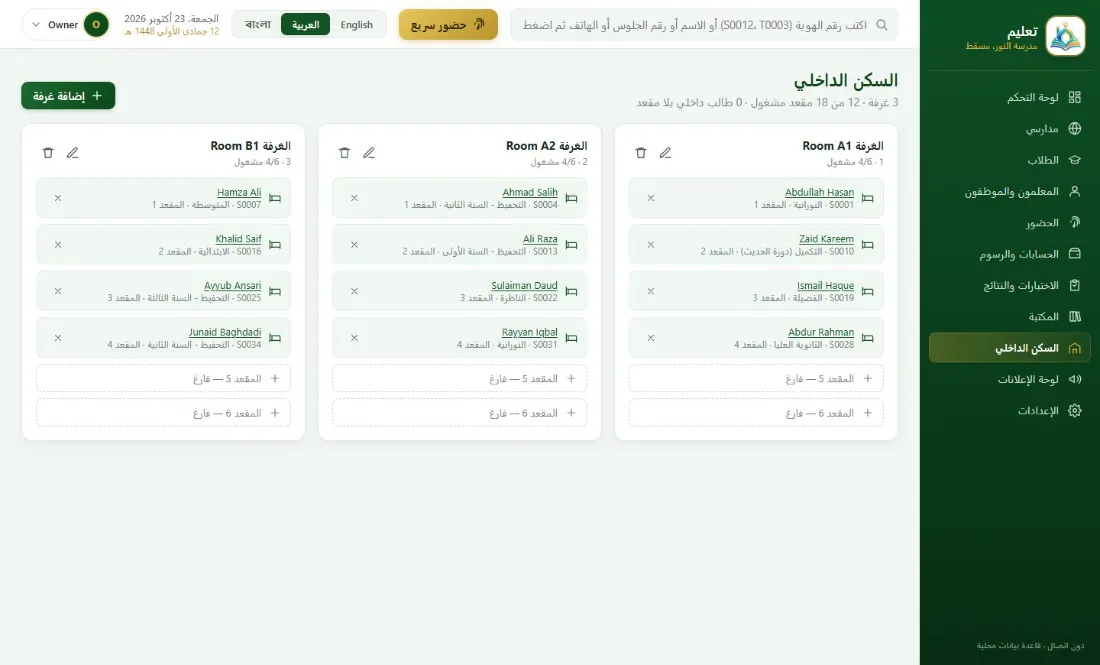
Task: Edit Room B1 with the pencil icon
Action: [x=72, y=152]
